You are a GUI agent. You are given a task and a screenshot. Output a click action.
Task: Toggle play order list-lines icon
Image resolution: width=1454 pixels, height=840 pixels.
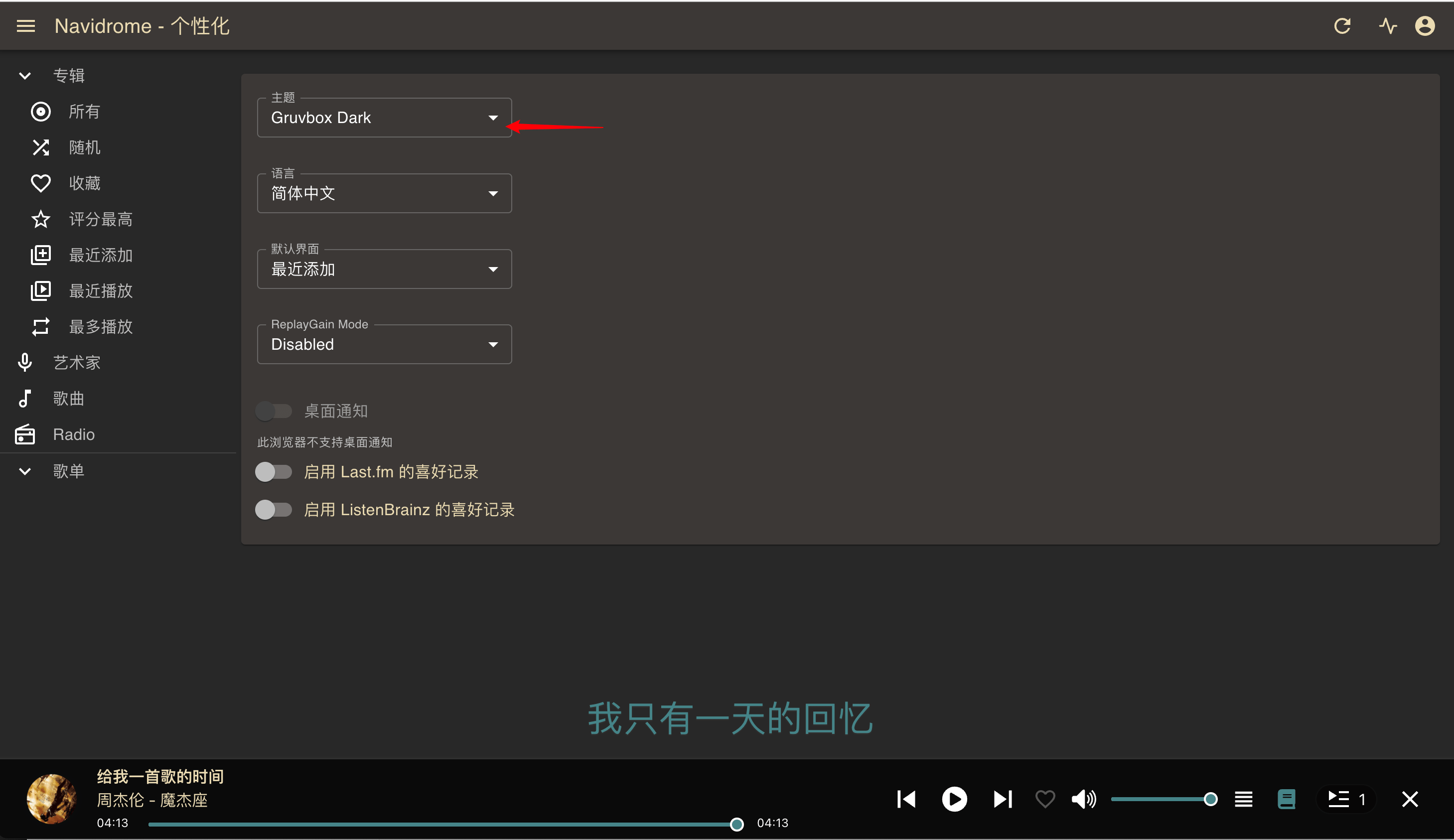[1243, 799]
